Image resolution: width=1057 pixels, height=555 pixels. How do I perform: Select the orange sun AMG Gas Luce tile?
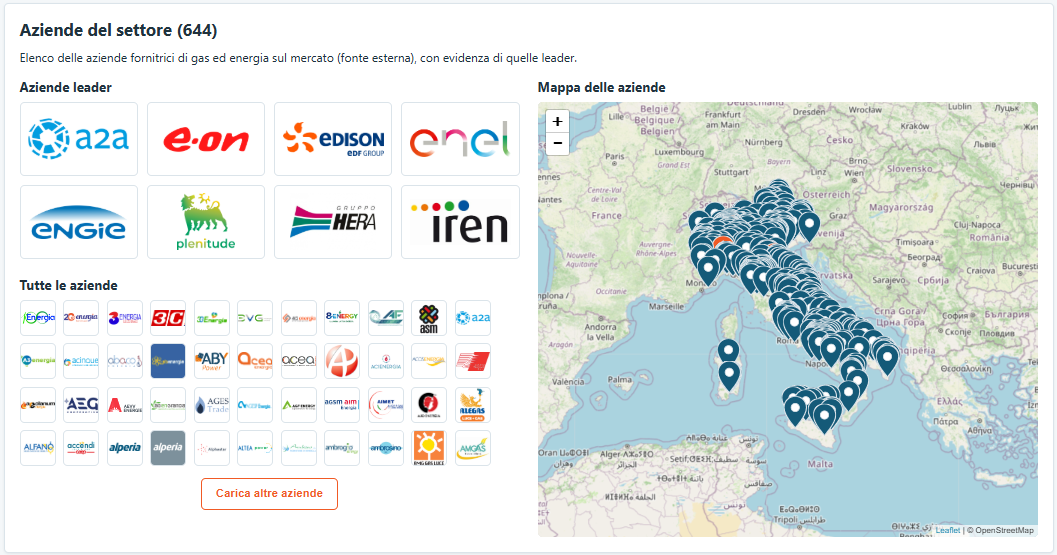point(429,448)
